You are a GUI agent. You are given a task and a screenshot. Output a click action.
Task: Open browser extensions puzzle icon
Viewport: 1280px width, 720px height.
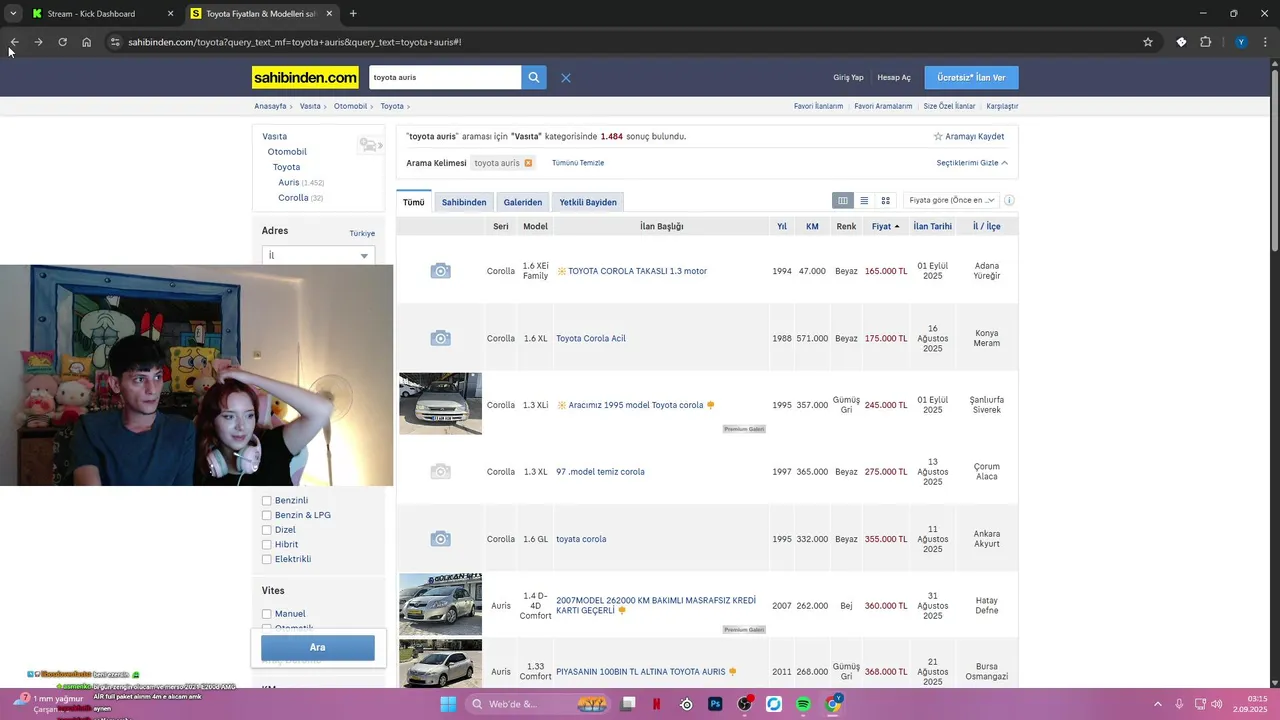pos(1205,42)
